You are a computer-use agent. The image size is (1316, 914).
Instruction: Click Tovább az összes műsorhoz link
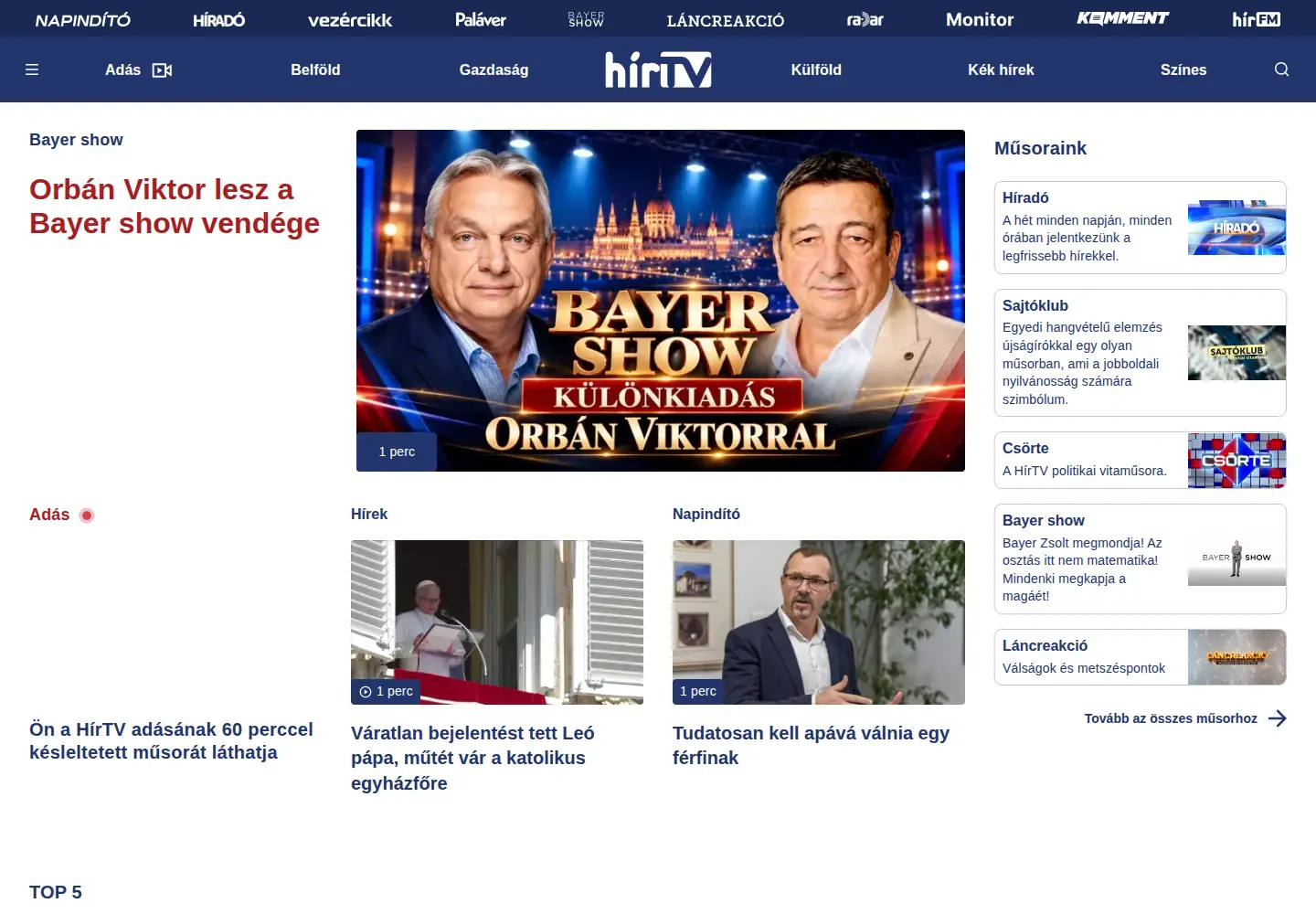pyautogui.click(x=1171, y=718)
